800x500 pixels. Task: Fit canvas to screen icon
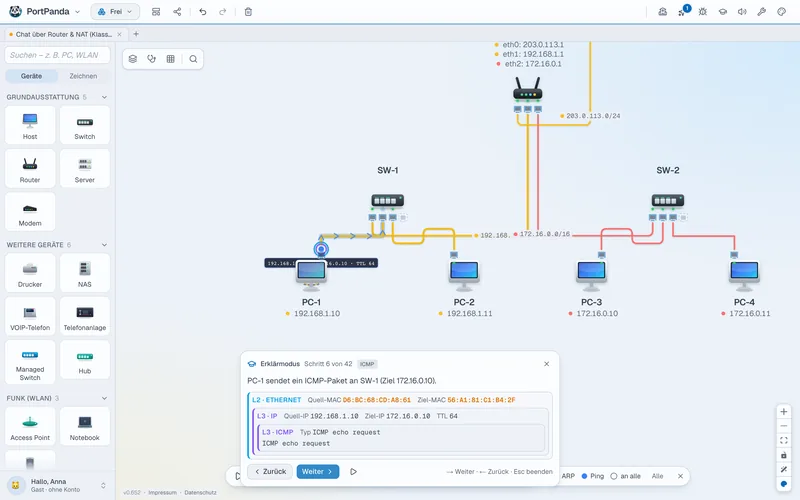tap(784, 440)
